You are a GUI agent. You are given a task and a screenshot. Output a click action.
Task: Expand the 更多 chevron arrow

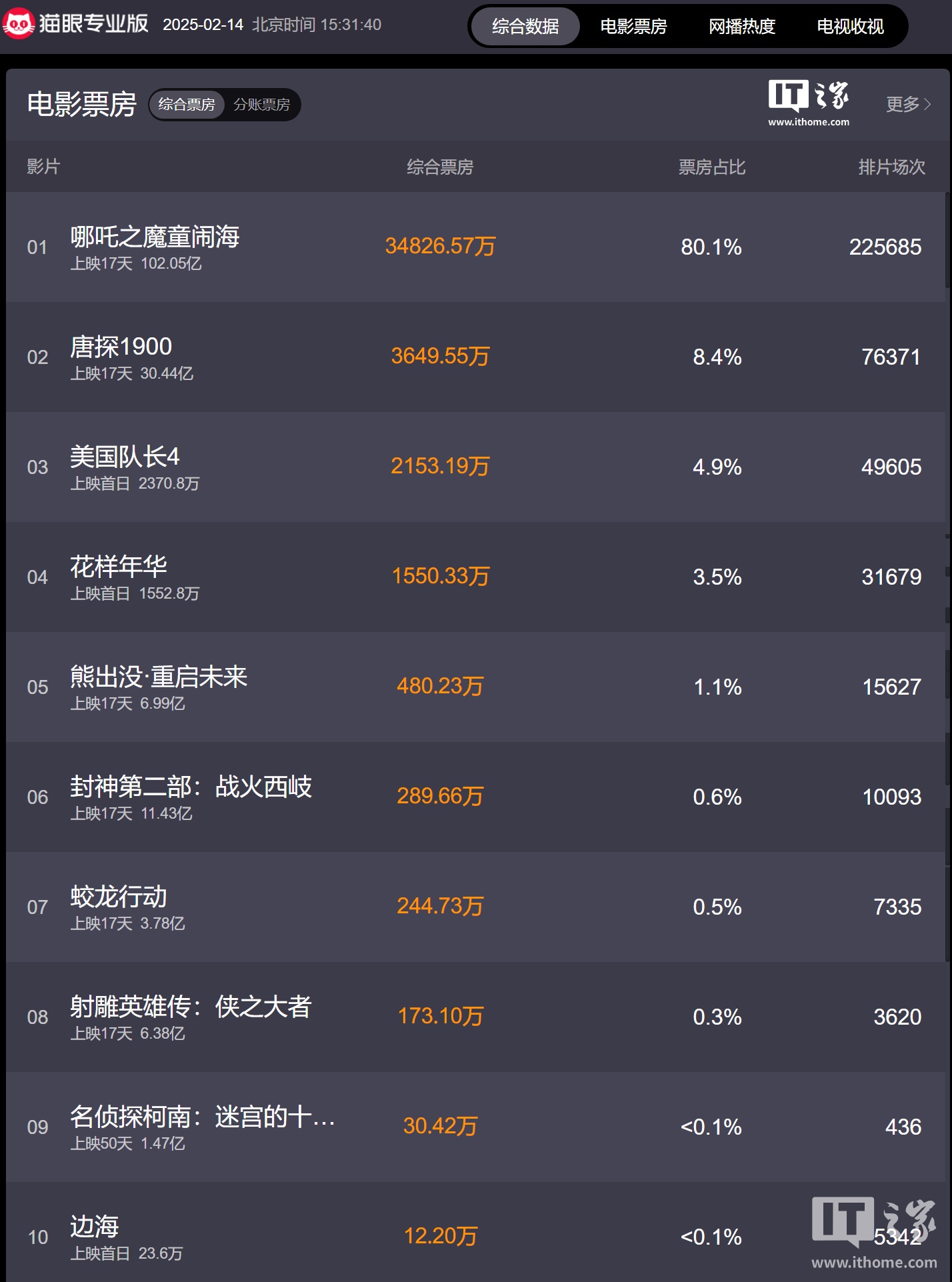point(927,105)
